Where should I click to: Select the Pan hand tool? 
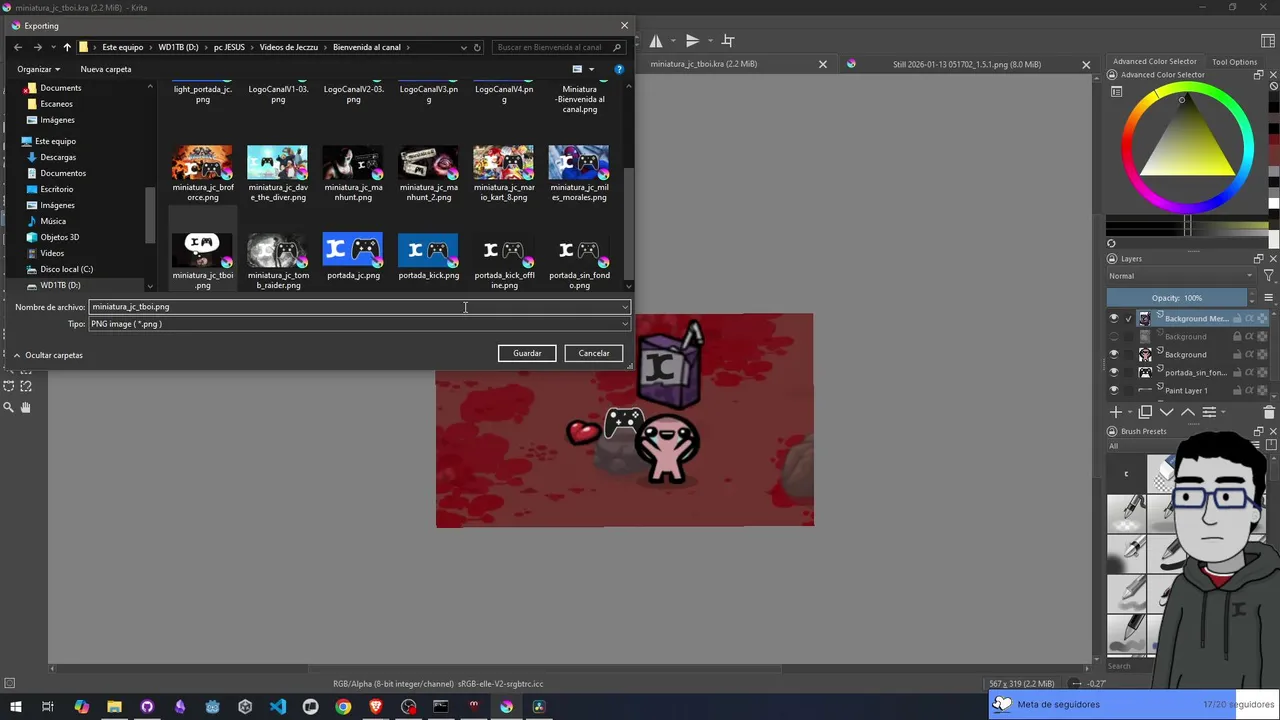[26, 407]
